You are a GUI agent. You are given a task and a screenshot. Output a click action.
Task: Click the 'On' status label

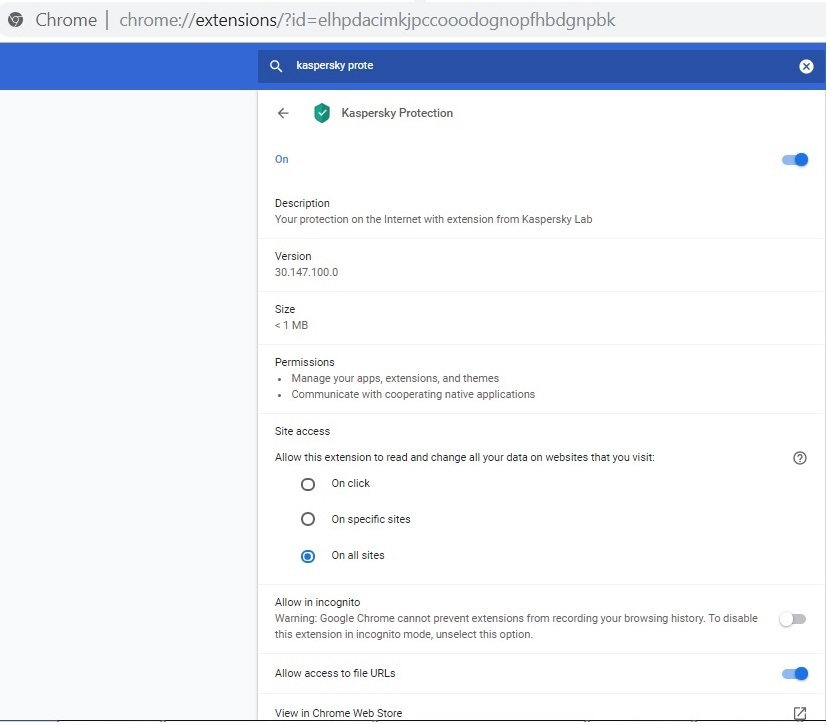coord(282,159)
